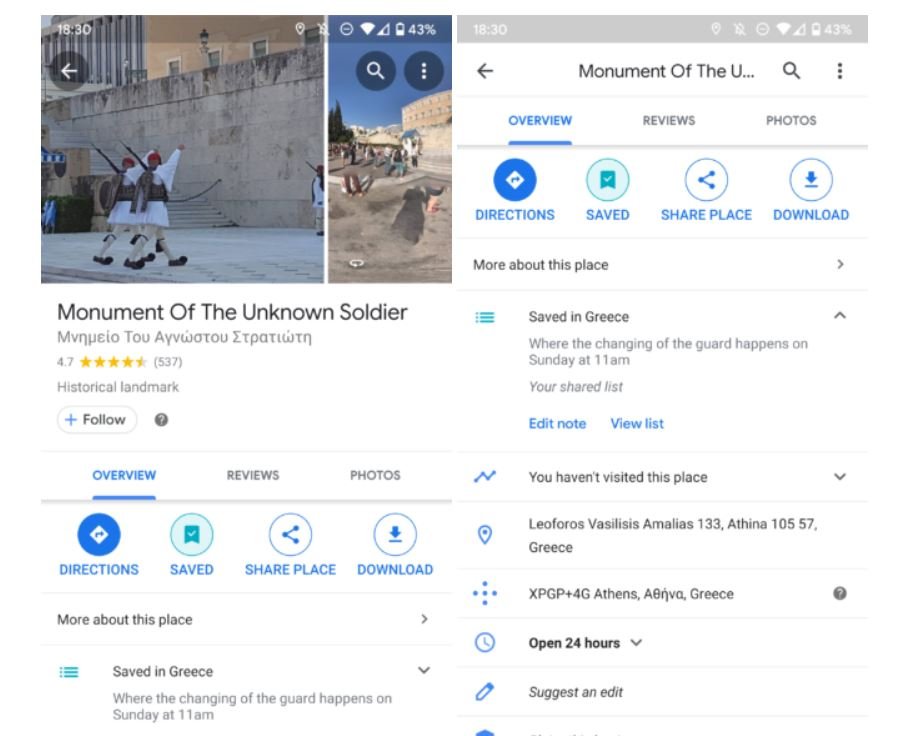Screen dimensions: 906x736
Task: Collapse the Saved in Greece section
Action: point(841,315)
